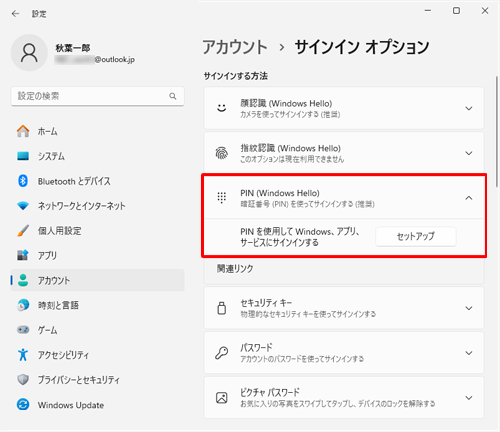Minimize the Settings window
The image size is (500, 432).
coord(428,11)
